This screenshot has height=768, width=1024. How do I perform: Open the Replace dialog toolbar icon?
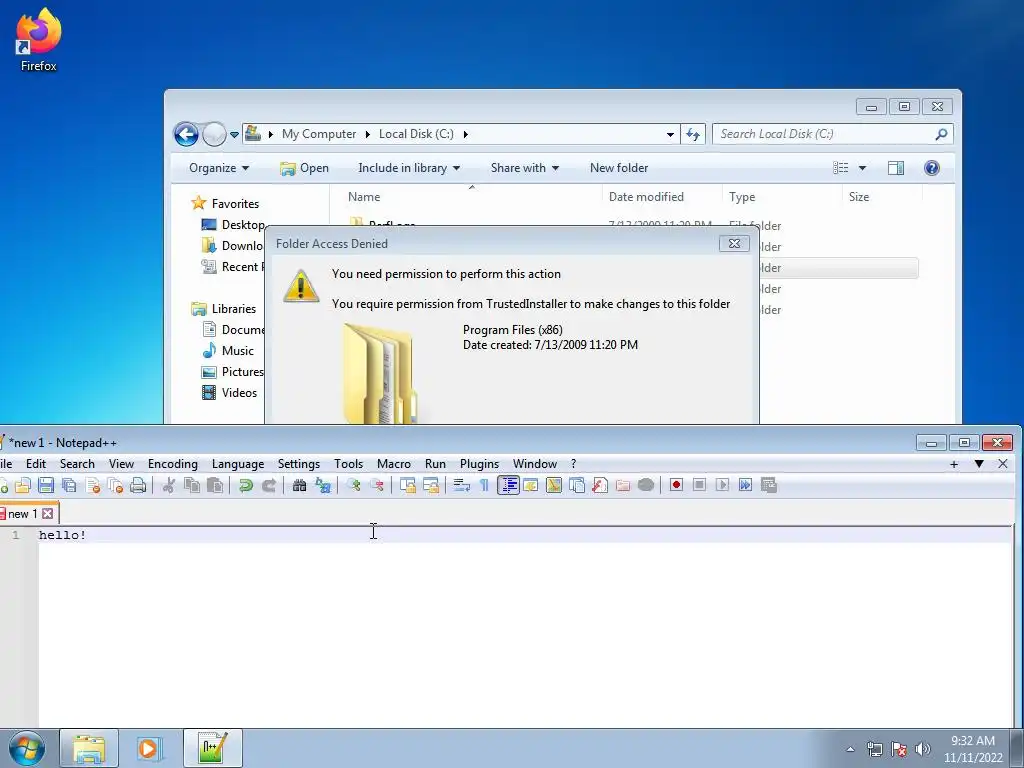point(323,485)
